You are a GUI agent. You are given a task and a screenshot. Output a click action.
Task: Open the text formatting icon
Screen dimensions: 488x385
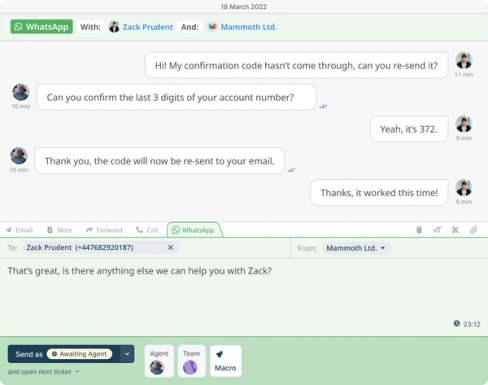point(437,230)
